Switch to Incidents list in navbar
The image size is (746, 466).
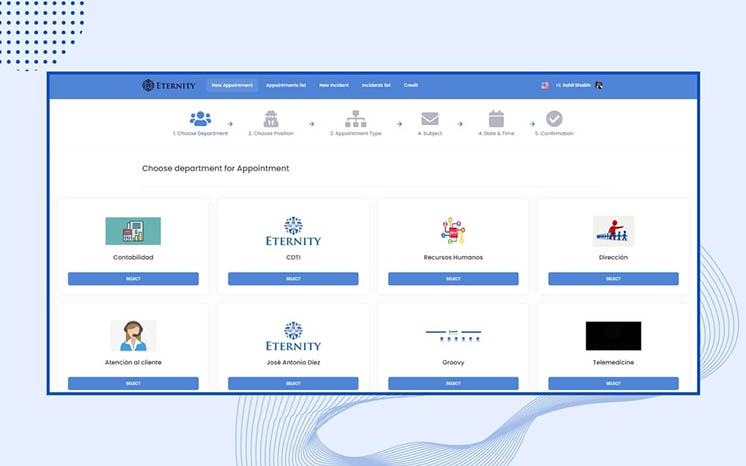(x=376, y=85)
